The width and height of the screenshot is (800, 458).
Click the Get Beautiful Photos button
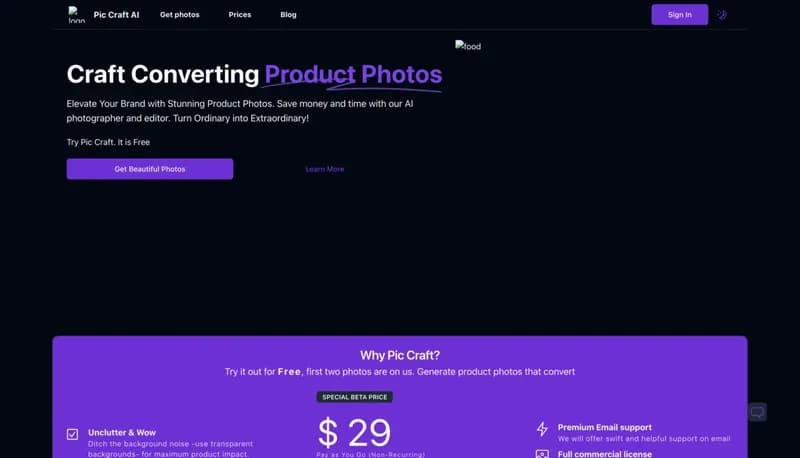pos(150,169)
